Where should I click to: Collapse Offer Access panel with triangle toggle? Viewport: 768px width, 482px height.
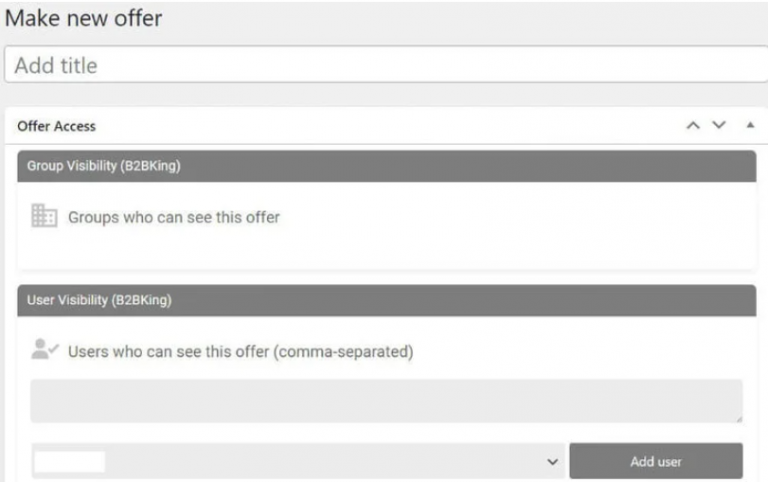point(750,126)
